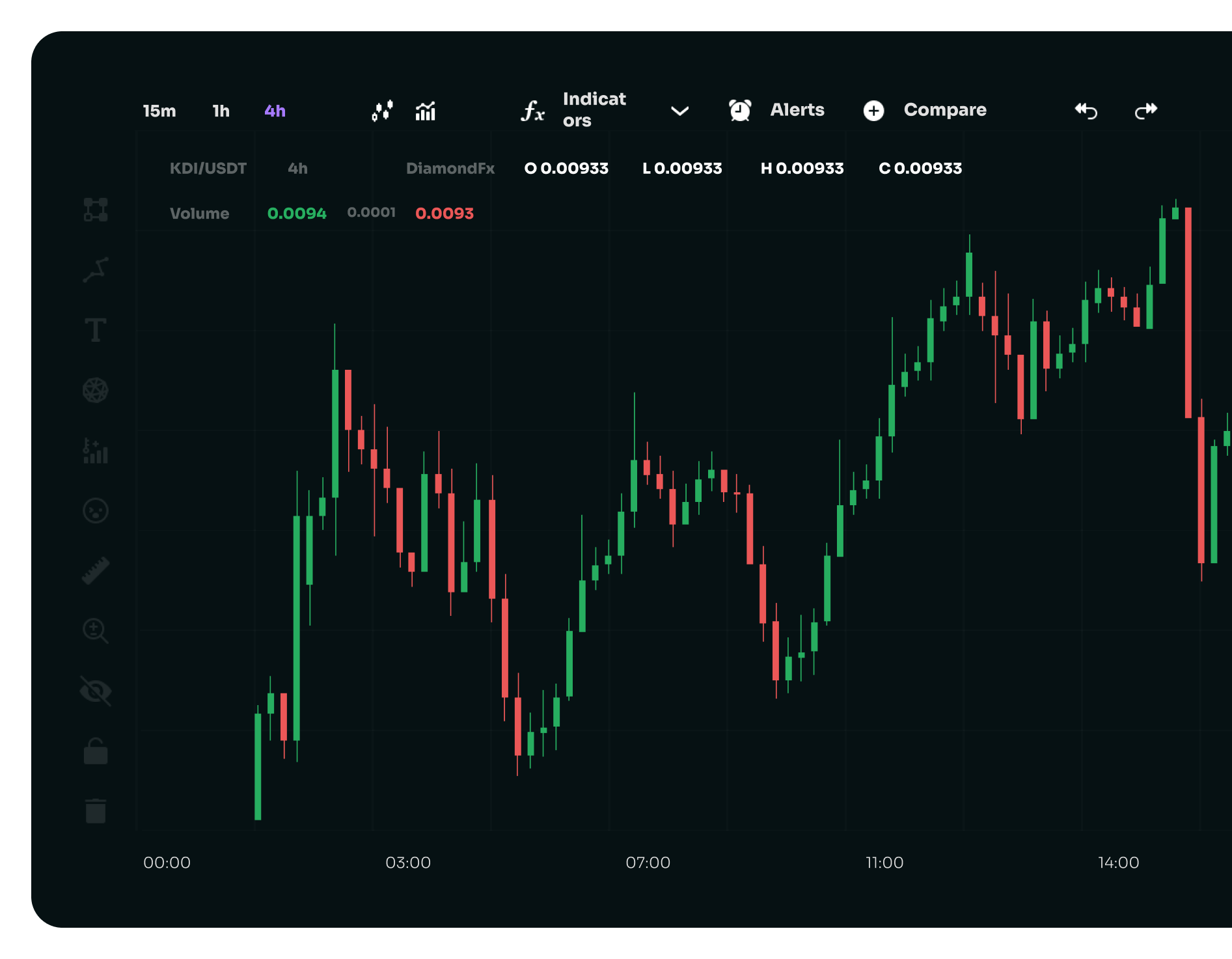Redo the last chart action
The width and height of the screenshot is (1232, 959).
coord(1146,111)
